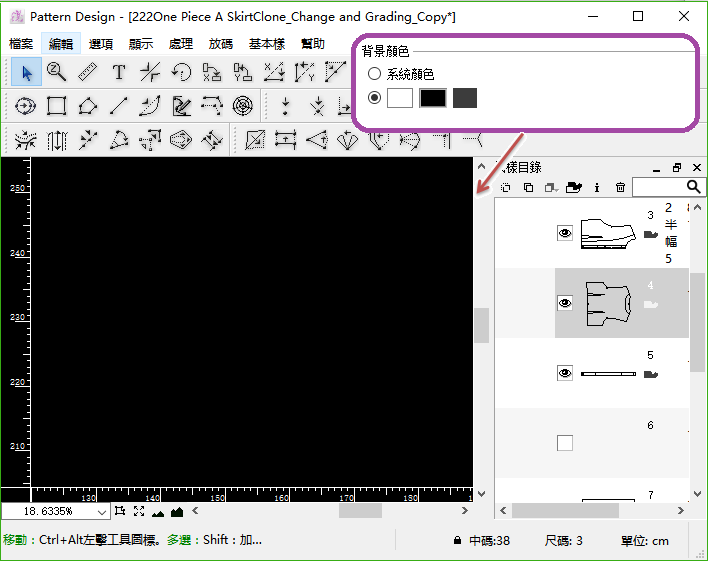The height and width of the screenshot is (566, 714).
Task: Enable visibility checkbox for piece 6
Action: pos(565,443)
